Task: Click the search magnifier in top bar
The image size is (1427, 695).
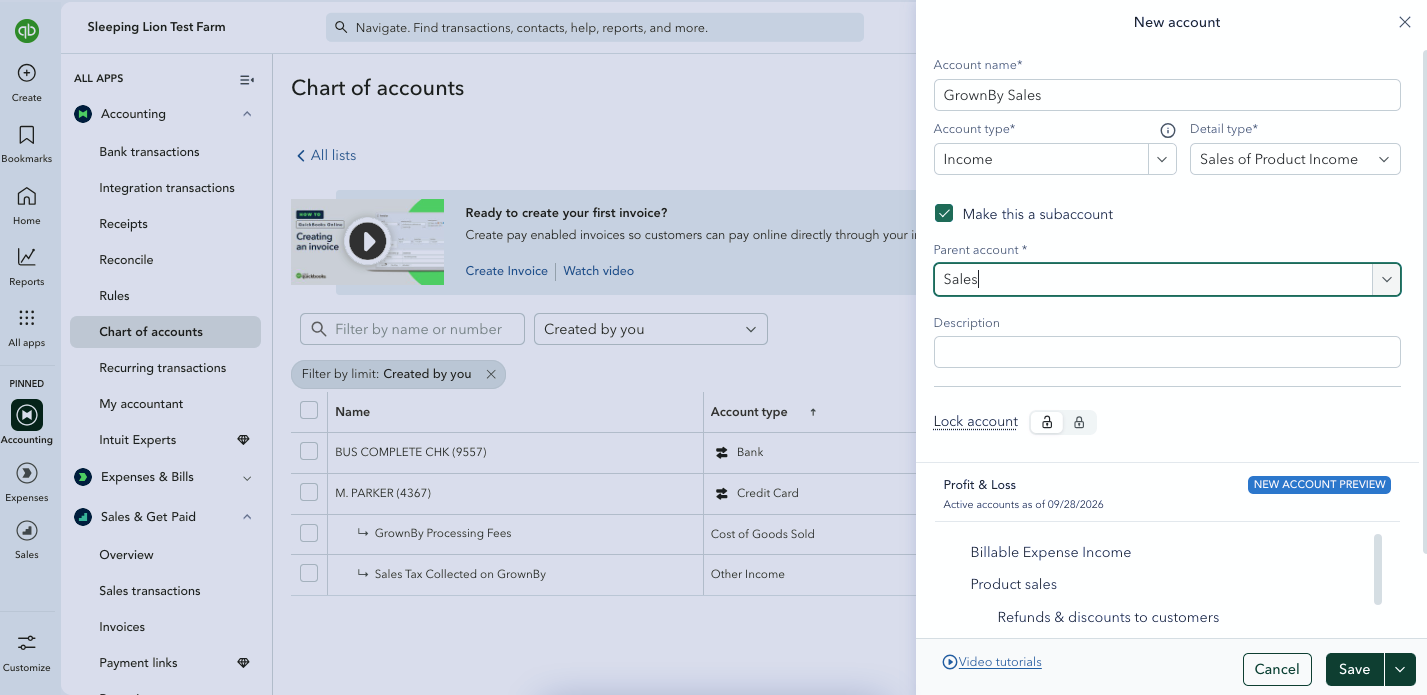Action: (x=341, y=28)
